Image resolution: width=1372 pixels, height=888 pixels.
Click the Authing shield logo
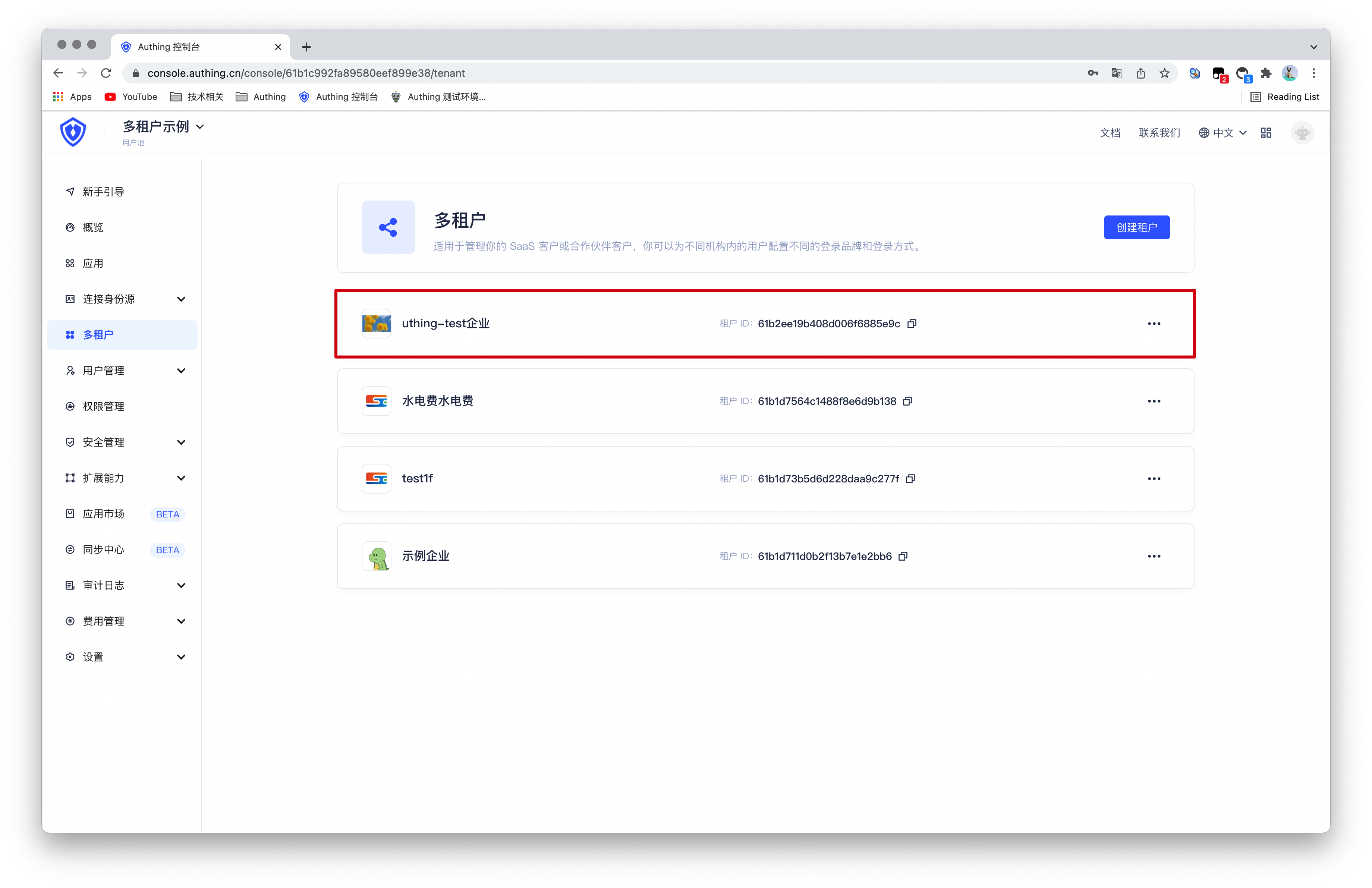point(73,132)
